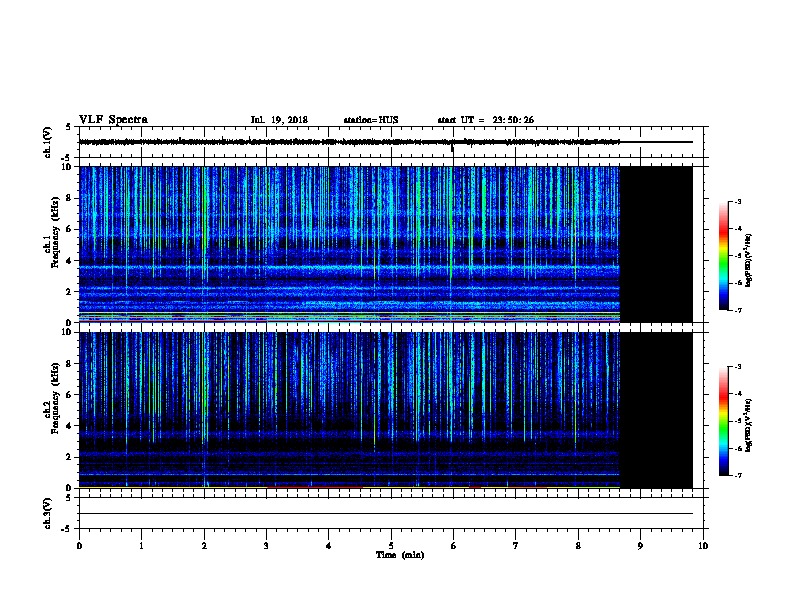Click the time axis tick label "1"
Viewport: 792px width, 612px height.
click(141, 546)
